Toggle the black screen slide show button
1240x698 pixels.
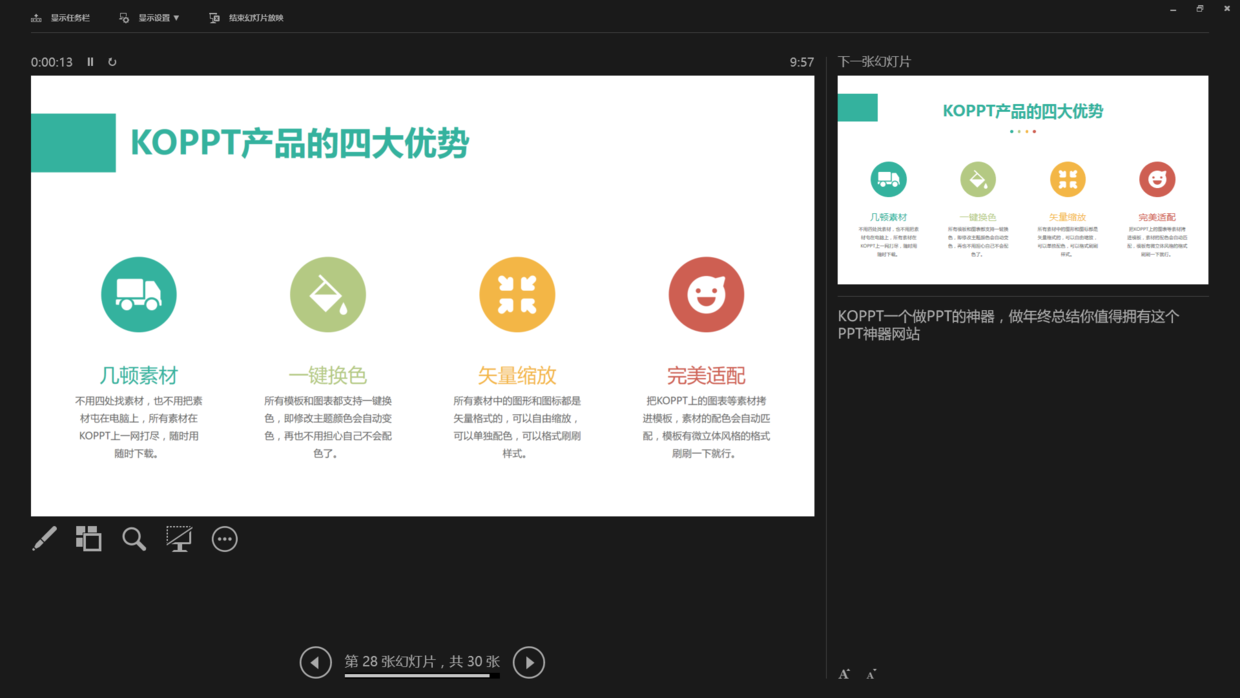(x=179, y=539)
